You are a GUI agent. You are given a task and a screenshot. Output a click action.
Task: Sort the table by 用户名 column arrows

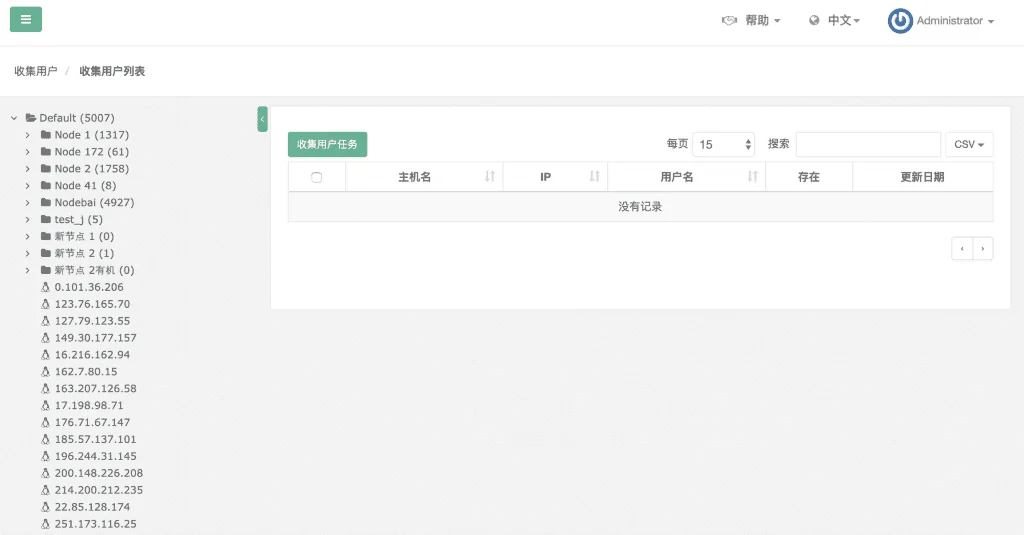click(752, 176)
